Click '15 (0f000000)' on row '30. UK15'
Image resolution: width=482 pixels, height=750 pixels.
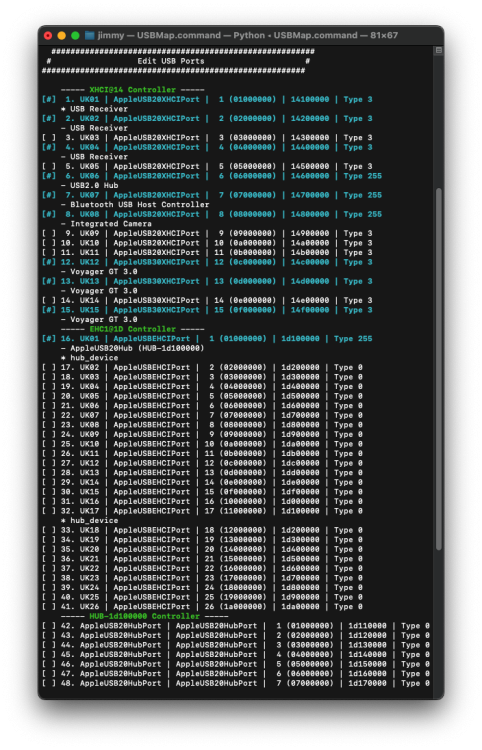click(x=235, y=492)
